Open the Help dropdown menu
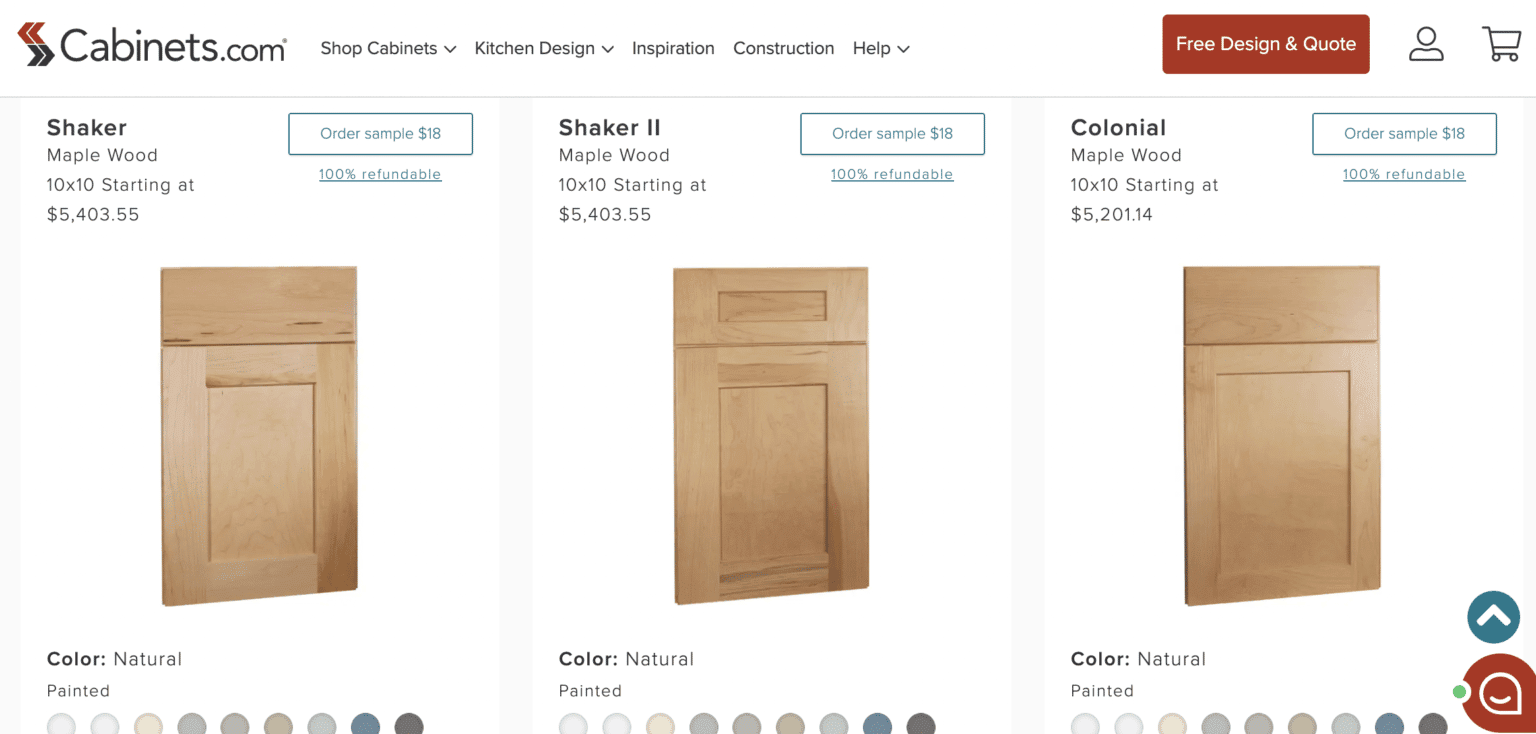Viewport: 1536px width, 734px height. tap(881, 48)
